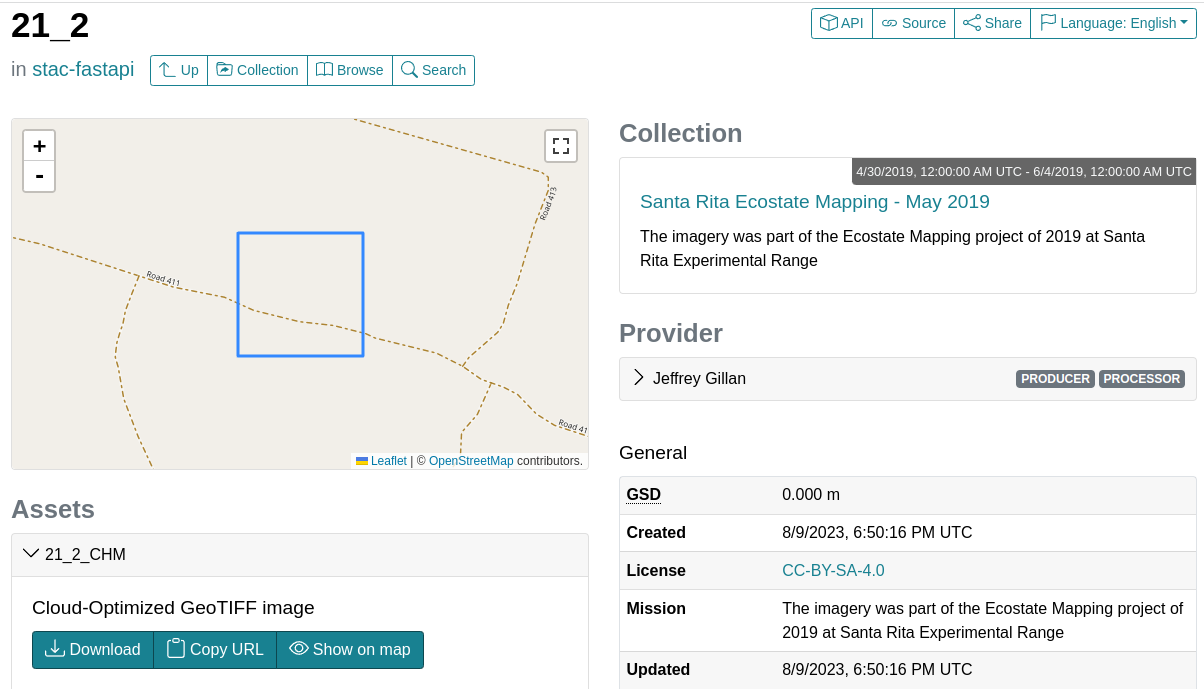Zoom in on the map
1204x689 pixels.
point(39,146)
